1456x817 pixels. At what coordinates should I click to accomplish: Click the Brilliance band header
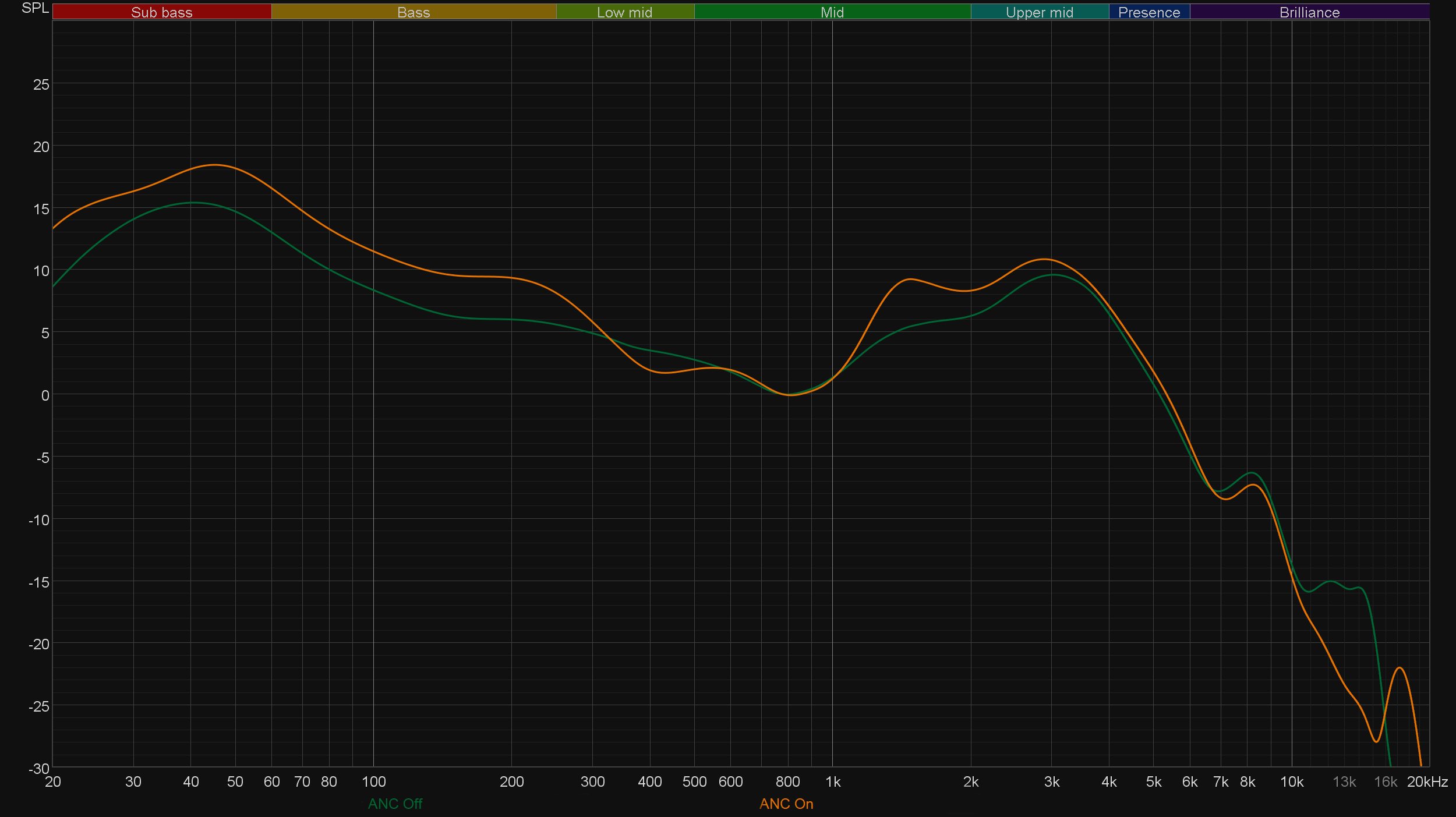tap(1309, 12)
